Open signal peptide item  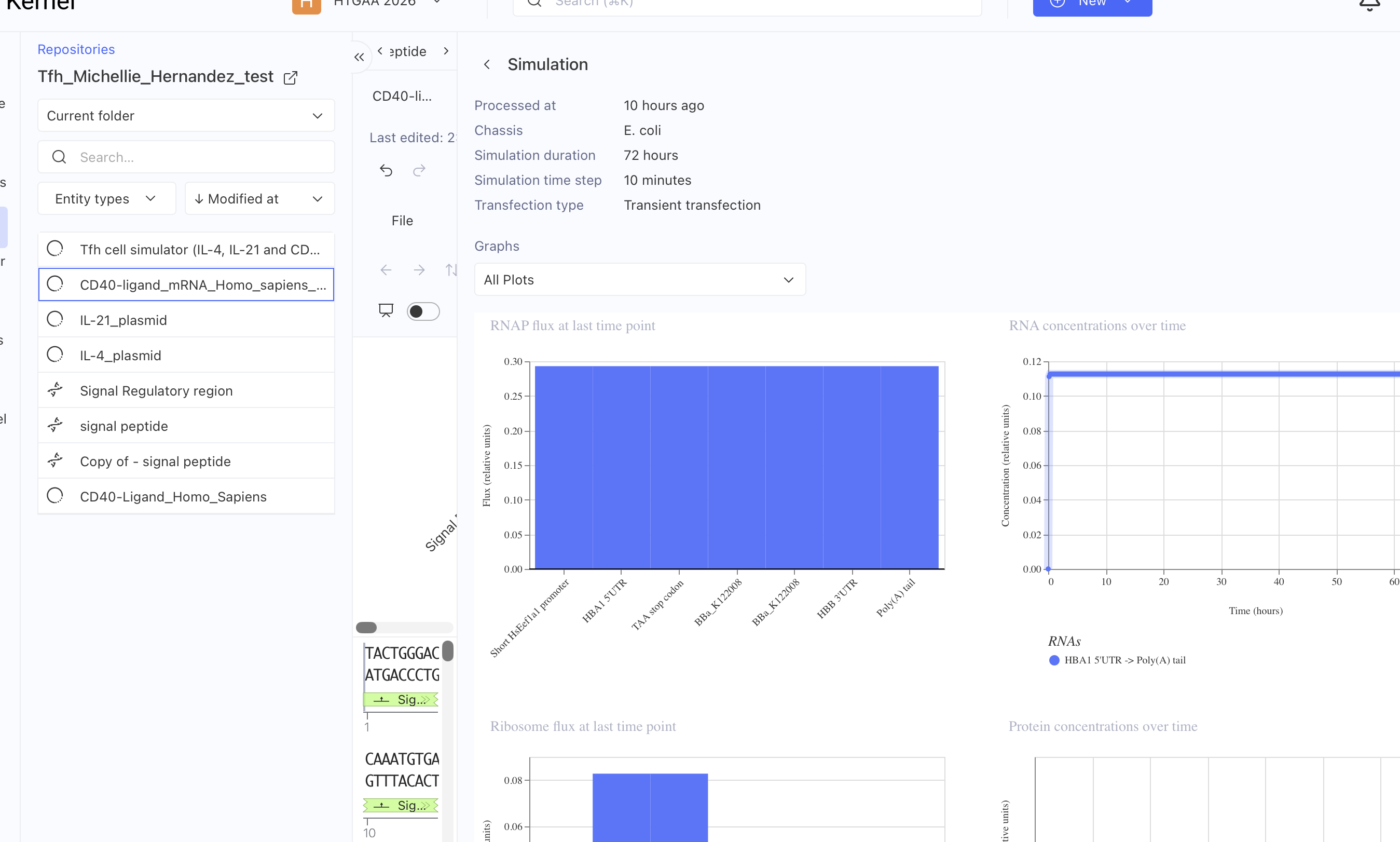(186, 426)
